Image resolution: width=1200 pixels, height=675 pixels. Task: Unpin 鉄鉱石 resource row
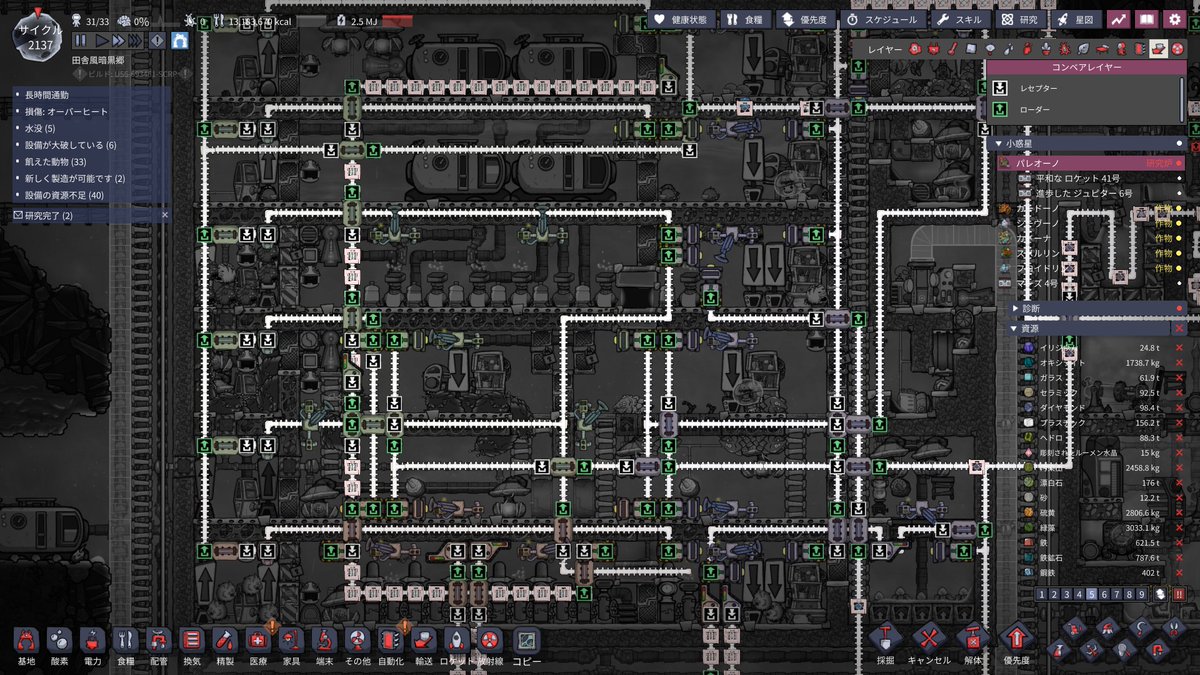pyautogui.click(x=1179, y=557)
